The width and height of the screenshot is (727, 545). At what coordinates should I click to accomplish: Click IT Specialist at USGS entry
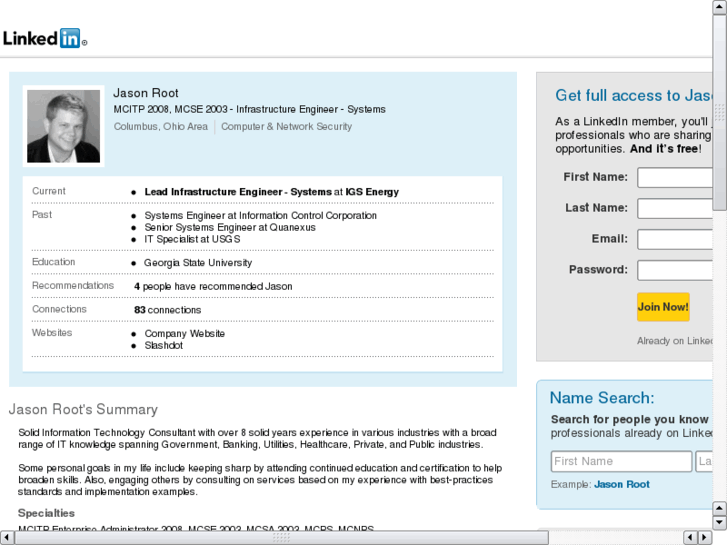192,239
